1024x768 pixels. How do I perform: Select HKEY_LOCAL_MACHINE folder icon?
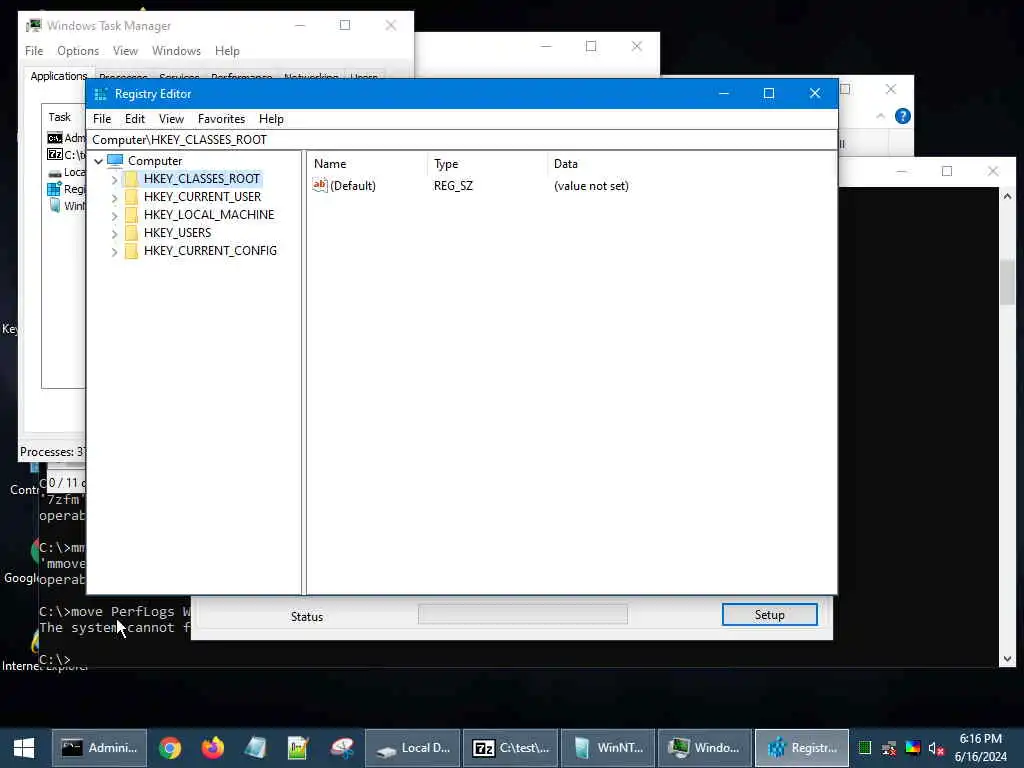[x=131, y=215]
